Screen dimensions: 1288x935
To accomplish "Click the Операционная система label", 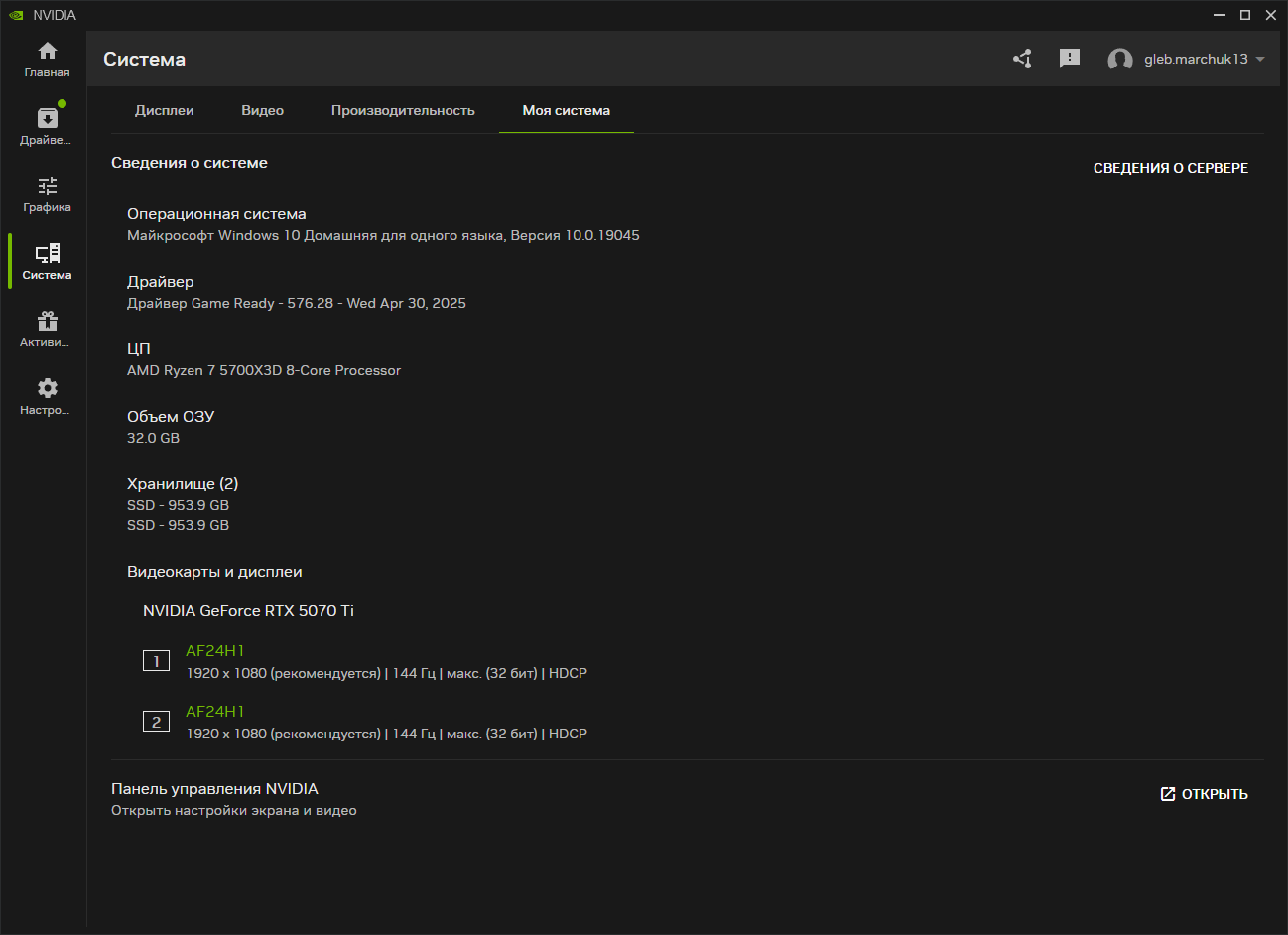I will (x=216, y=214).
